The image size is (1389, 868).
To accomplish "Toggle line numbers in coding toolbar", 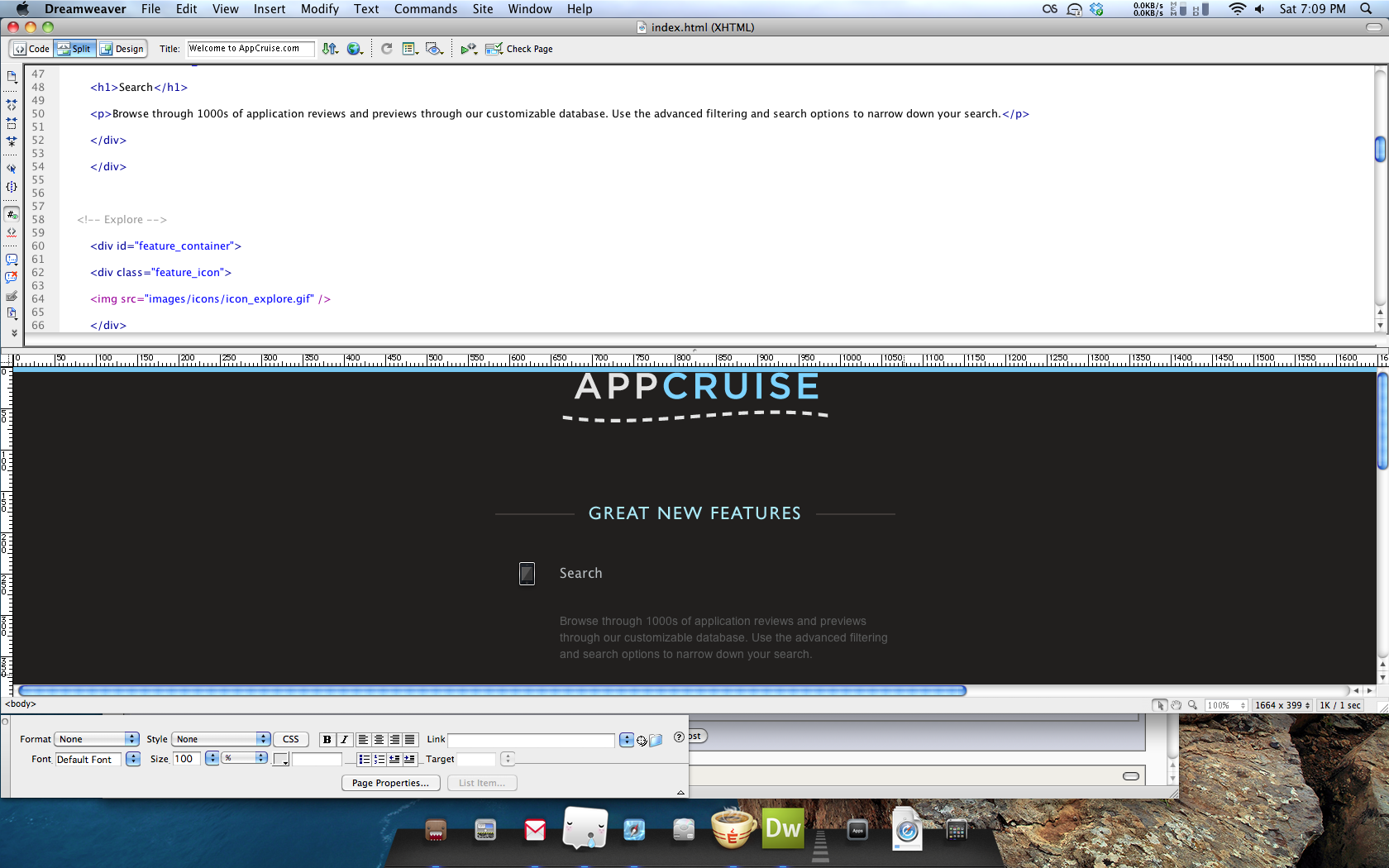I will pyautogui.click(x=12, y=214).
